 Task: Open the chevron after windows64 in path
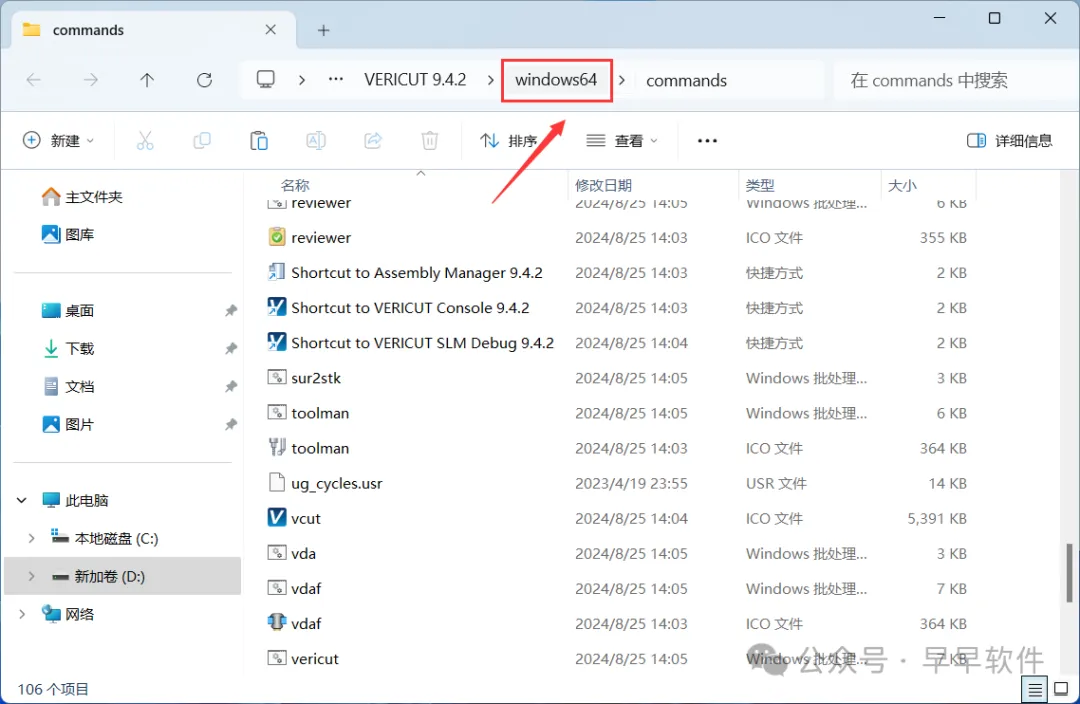click(622, 80)
